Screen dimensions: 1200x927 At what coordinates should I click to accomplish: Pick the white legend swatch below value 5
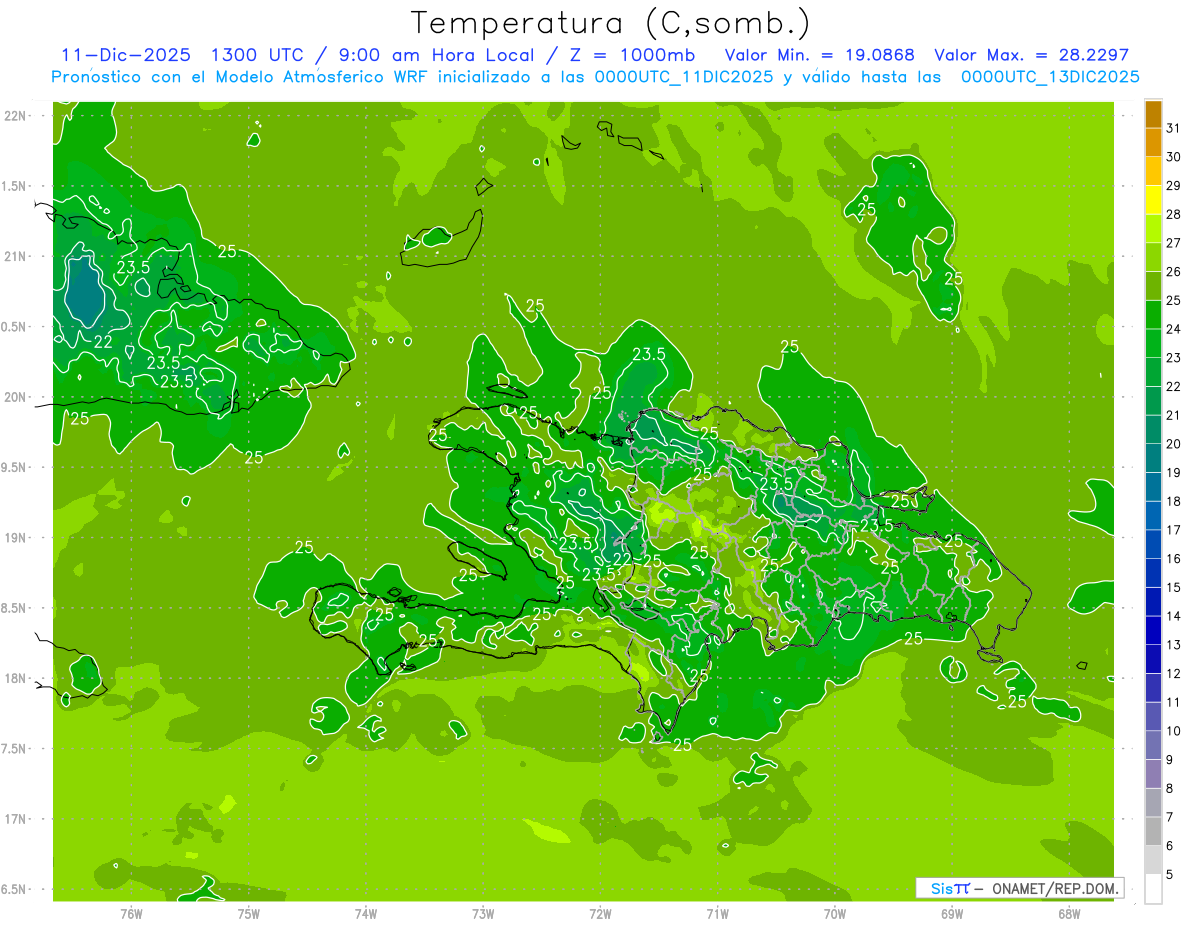1153,888
